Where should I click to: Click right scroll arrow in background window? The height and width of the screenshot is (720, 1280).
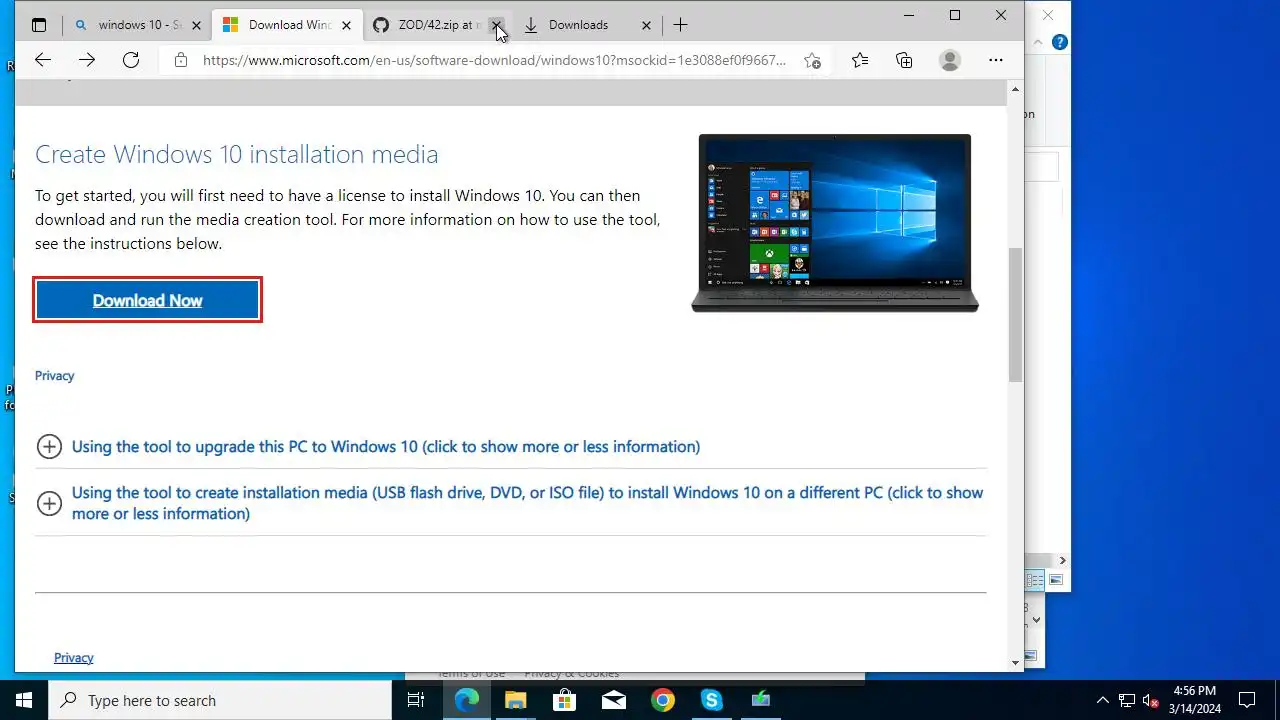1062,561
